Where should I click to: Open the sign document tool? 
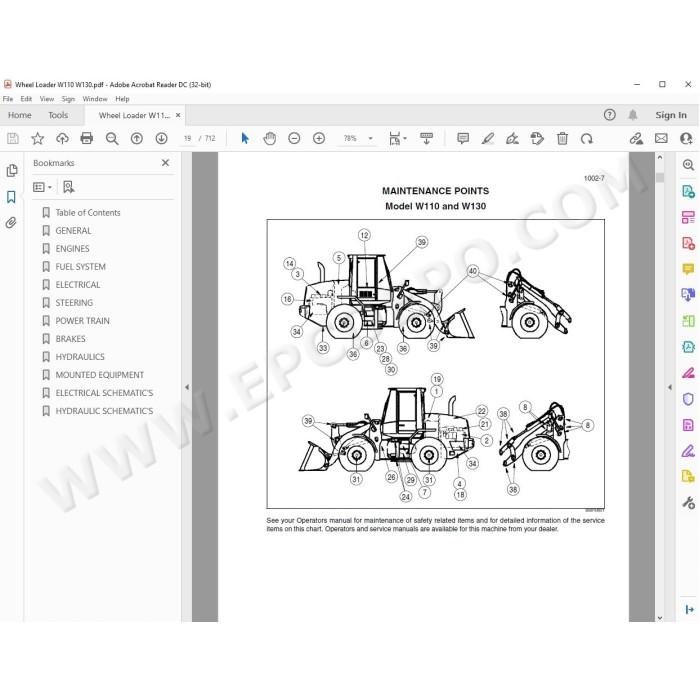512,138
